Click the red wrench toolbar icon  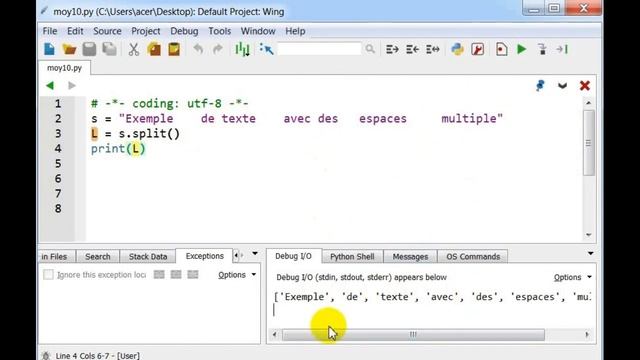pyautogui.click(x=478, y=49)
